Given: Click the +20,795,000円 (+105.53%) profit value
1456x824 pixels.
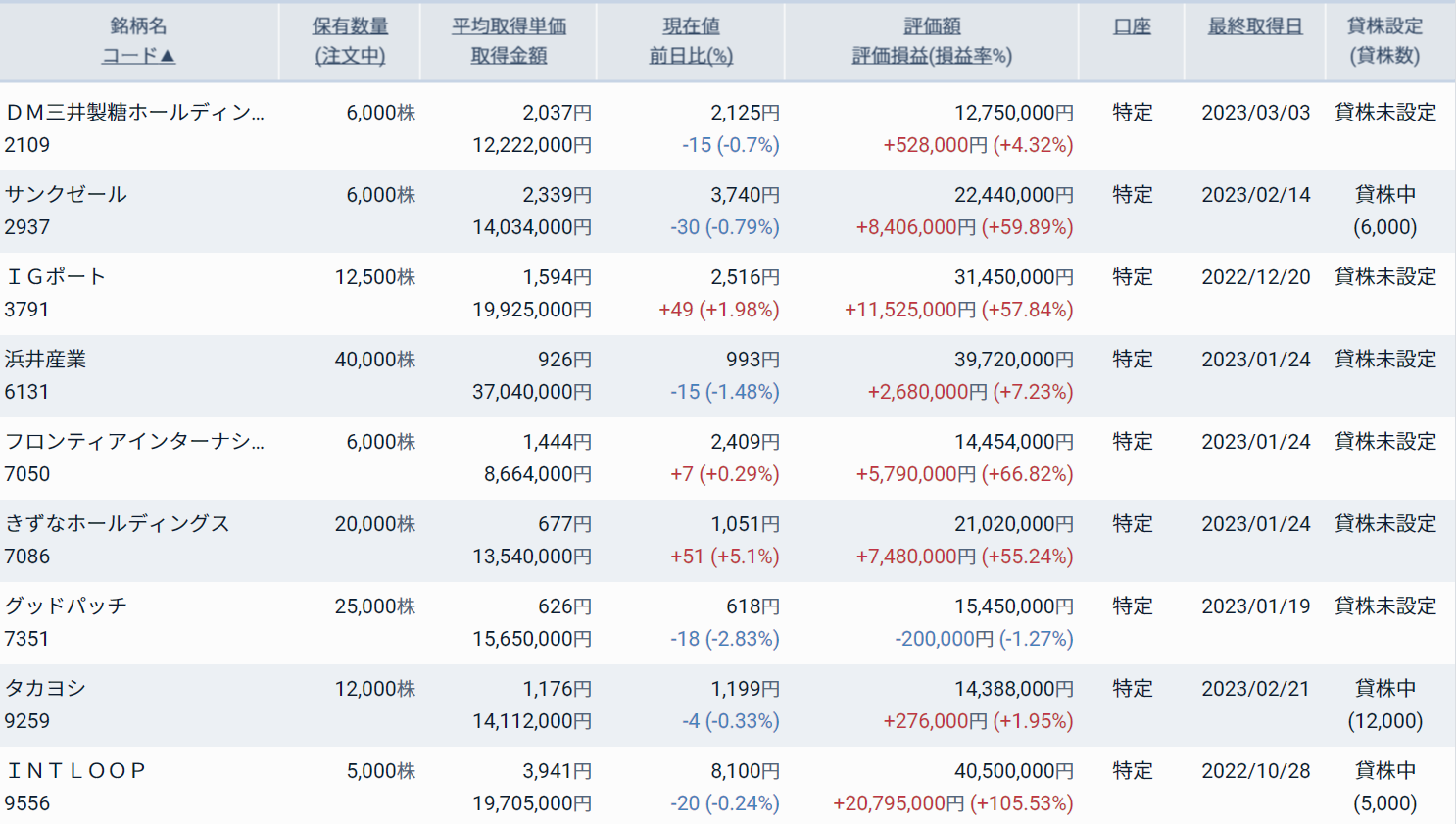Looking at the screenshot, I should pos(953,803).
